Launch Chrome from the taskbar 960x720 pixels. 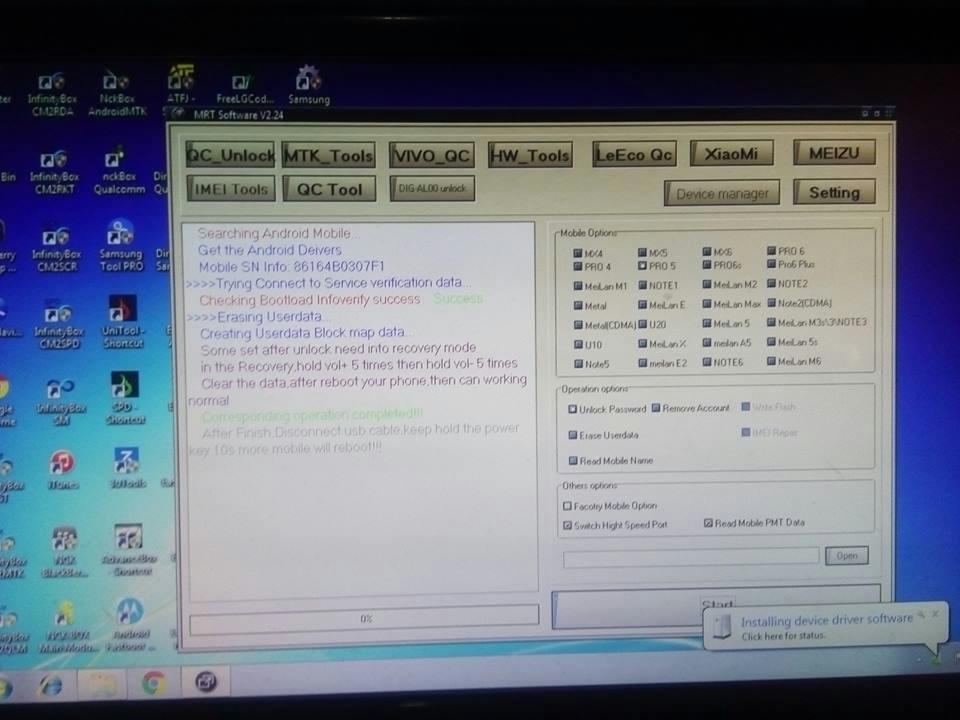[x=152, y=684]
